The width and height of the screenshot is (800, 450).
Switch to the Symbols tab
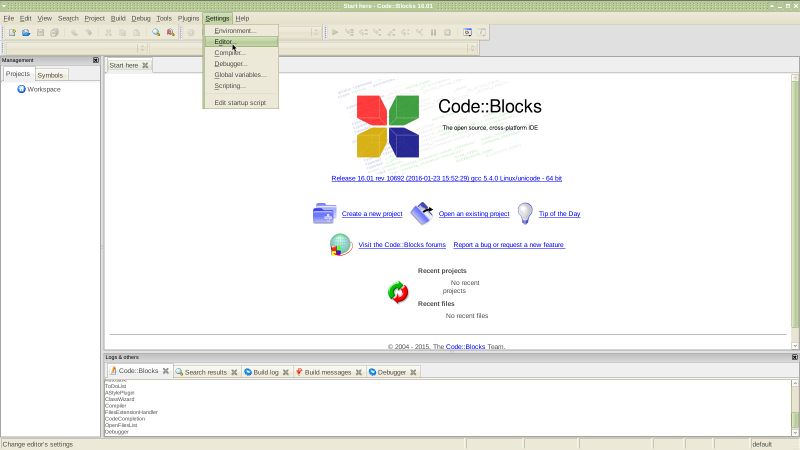pyautogui.click(x=50, y=75)
